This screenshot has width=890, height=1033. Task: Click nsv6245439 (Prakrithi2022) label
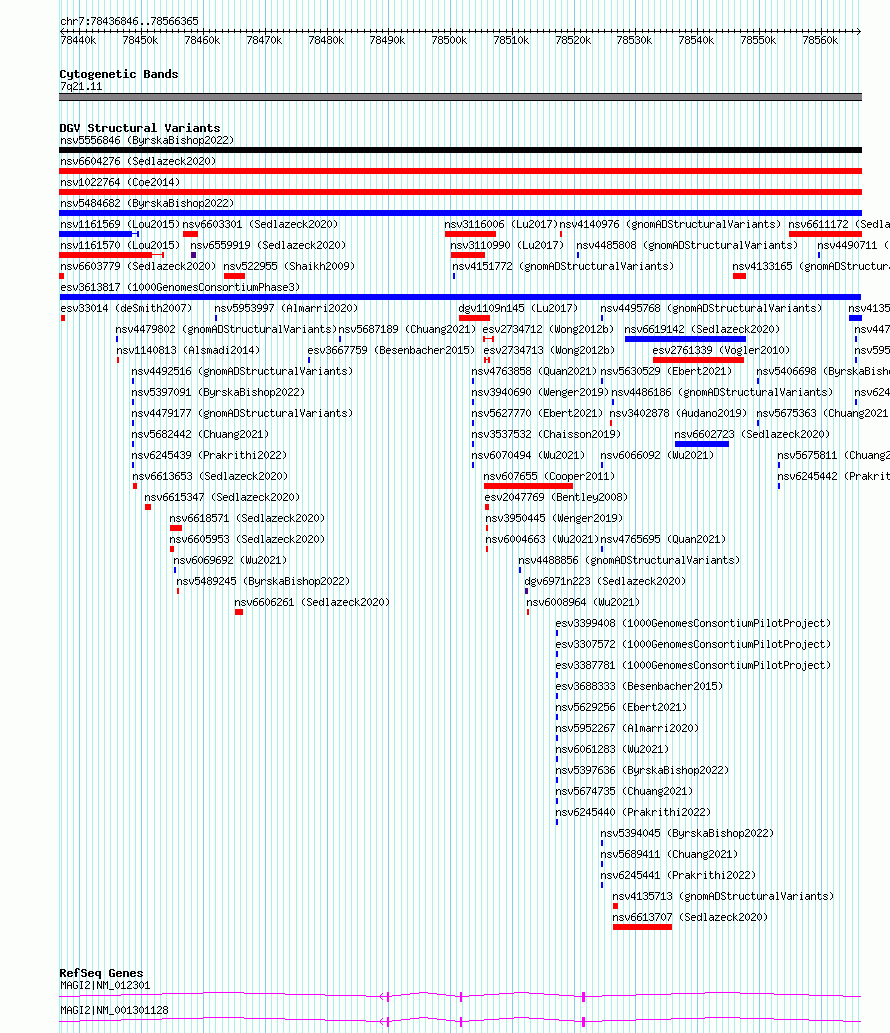pos(209,455)
